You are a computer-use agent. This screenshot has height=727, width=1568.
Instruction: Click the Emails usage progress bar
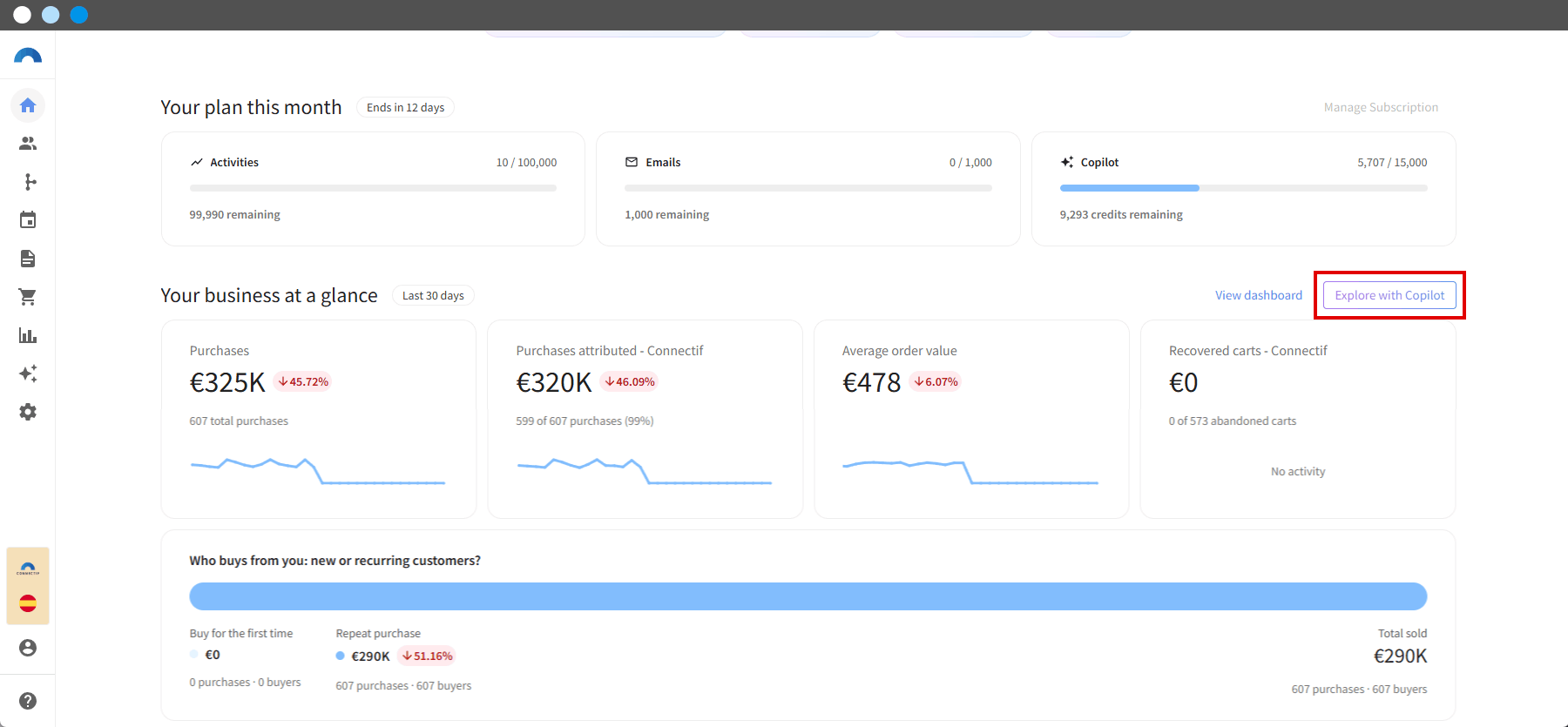pos(808,188)
